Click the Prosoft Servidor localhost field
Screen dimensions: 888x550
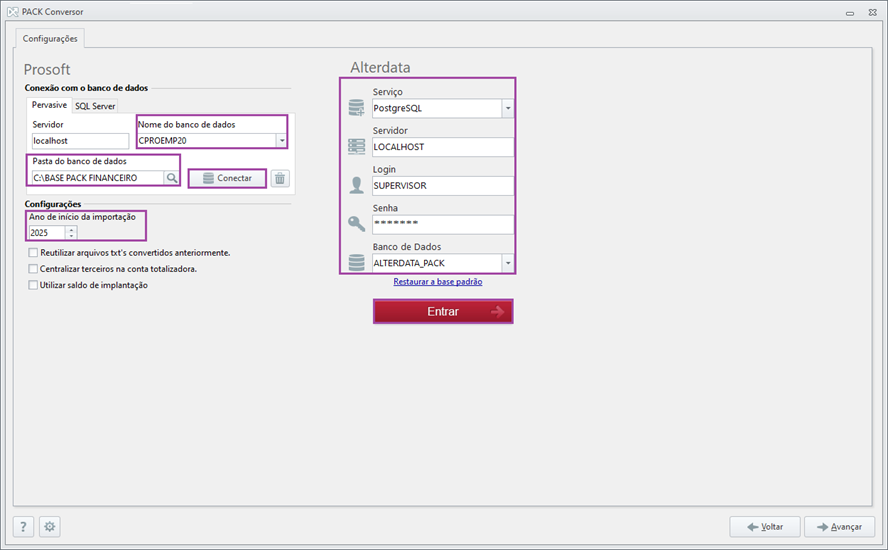(x=80, y=140)
